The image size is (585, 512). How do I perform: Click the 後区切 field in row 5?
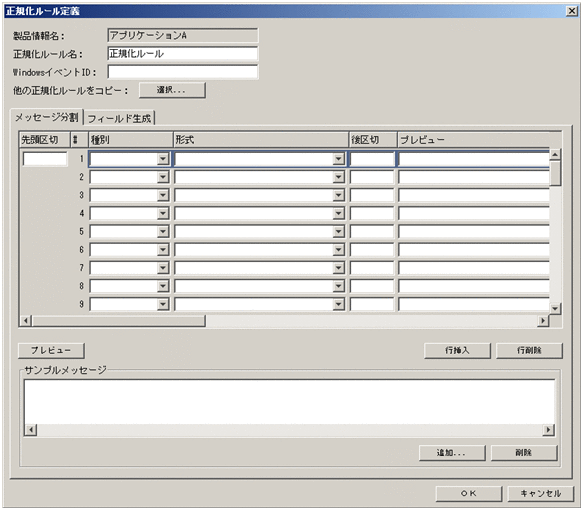pyautogui.click(x=372, y=232)
